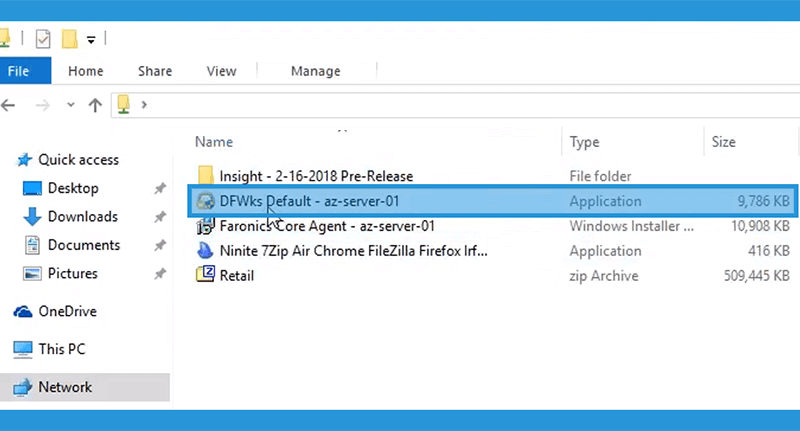The height and width of the screenshot is (431, 800).
Task: Sort files by Size column header
Action: point(723,142)
